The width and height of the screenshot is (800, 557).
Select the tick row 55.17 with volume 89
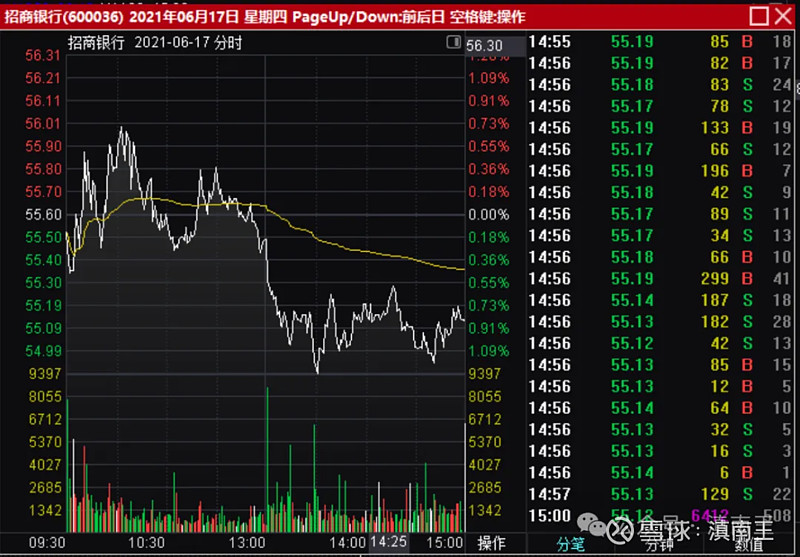[660, 214]
